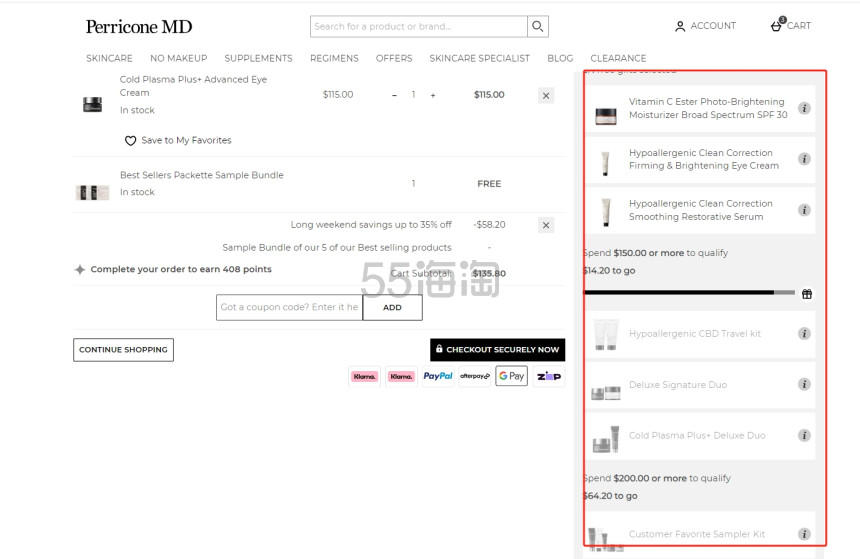
Task: Click the second Klarna payment icon
Action: coord(401,376)
